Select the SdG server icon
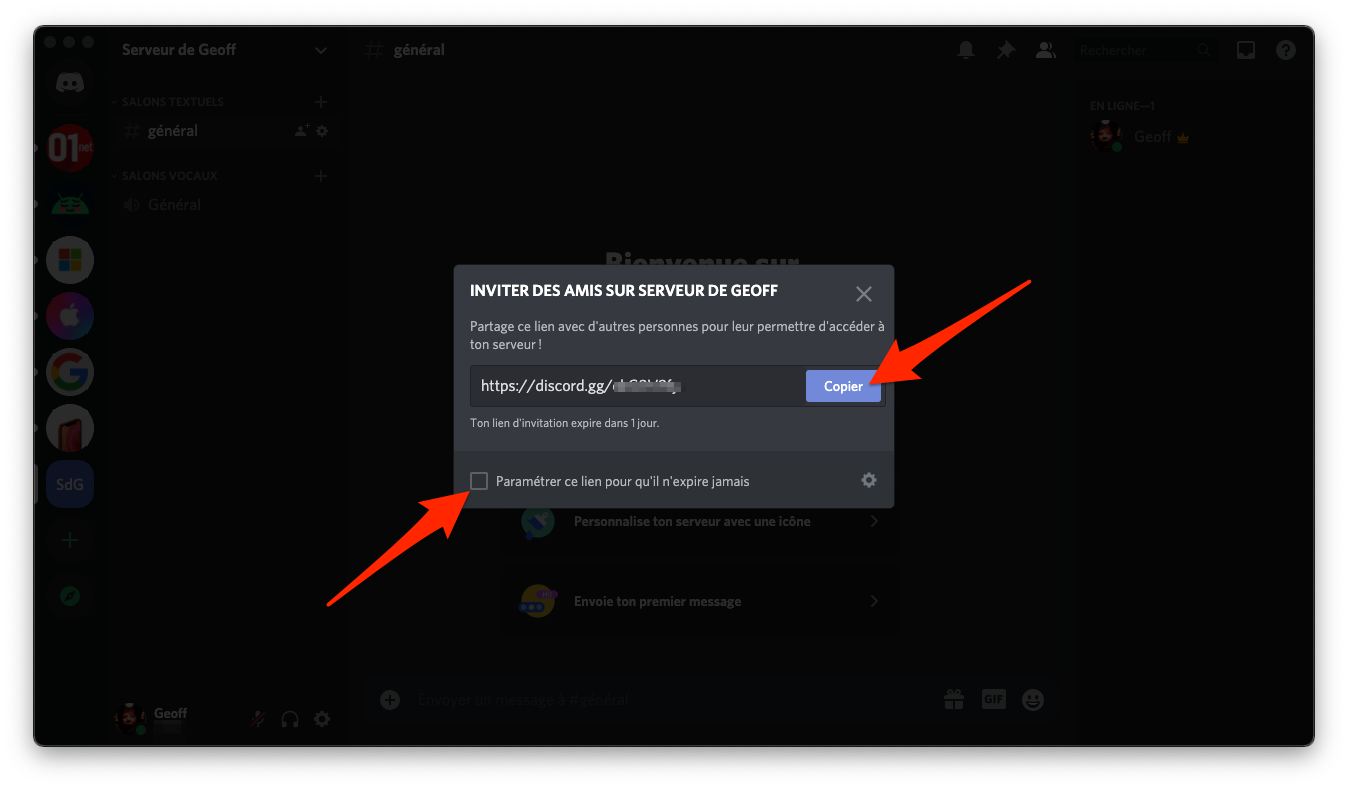 [x=70, y=484]
